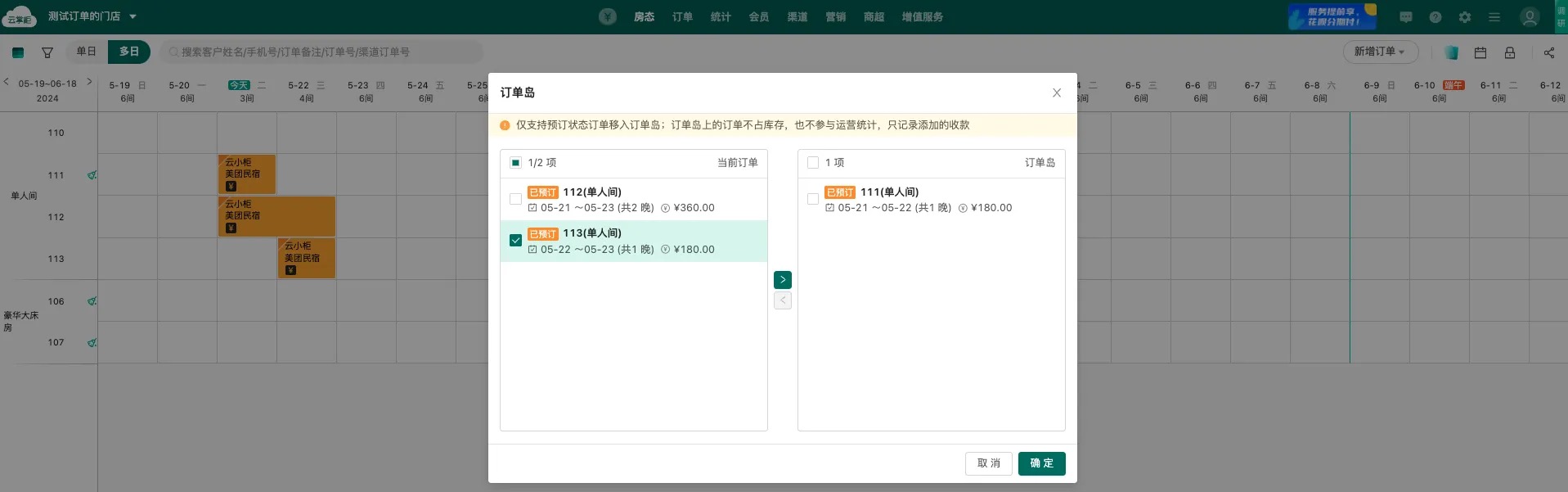1568x492 pixels.
Task: Open the 渠道 menu
Action: point(797,16)
